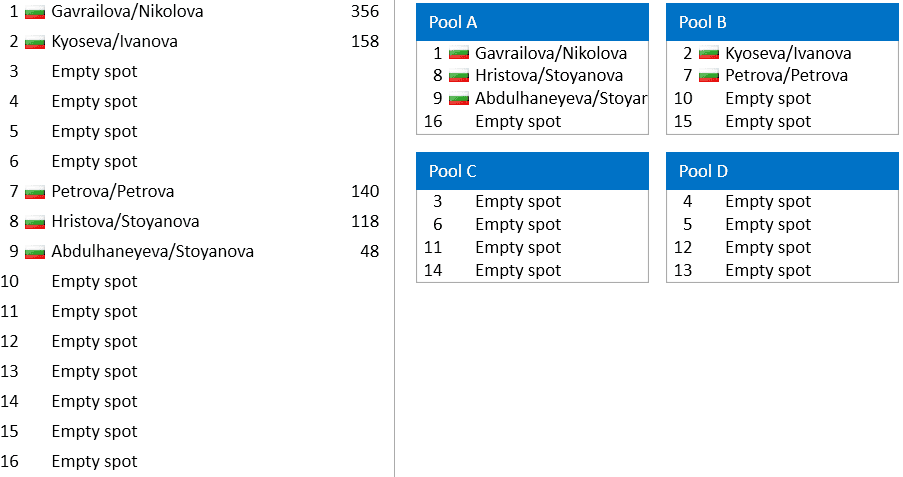Click the flag beside Petrova/Petrova seed 7 in list
Viewport: 903px width, 477px height.
35,192
